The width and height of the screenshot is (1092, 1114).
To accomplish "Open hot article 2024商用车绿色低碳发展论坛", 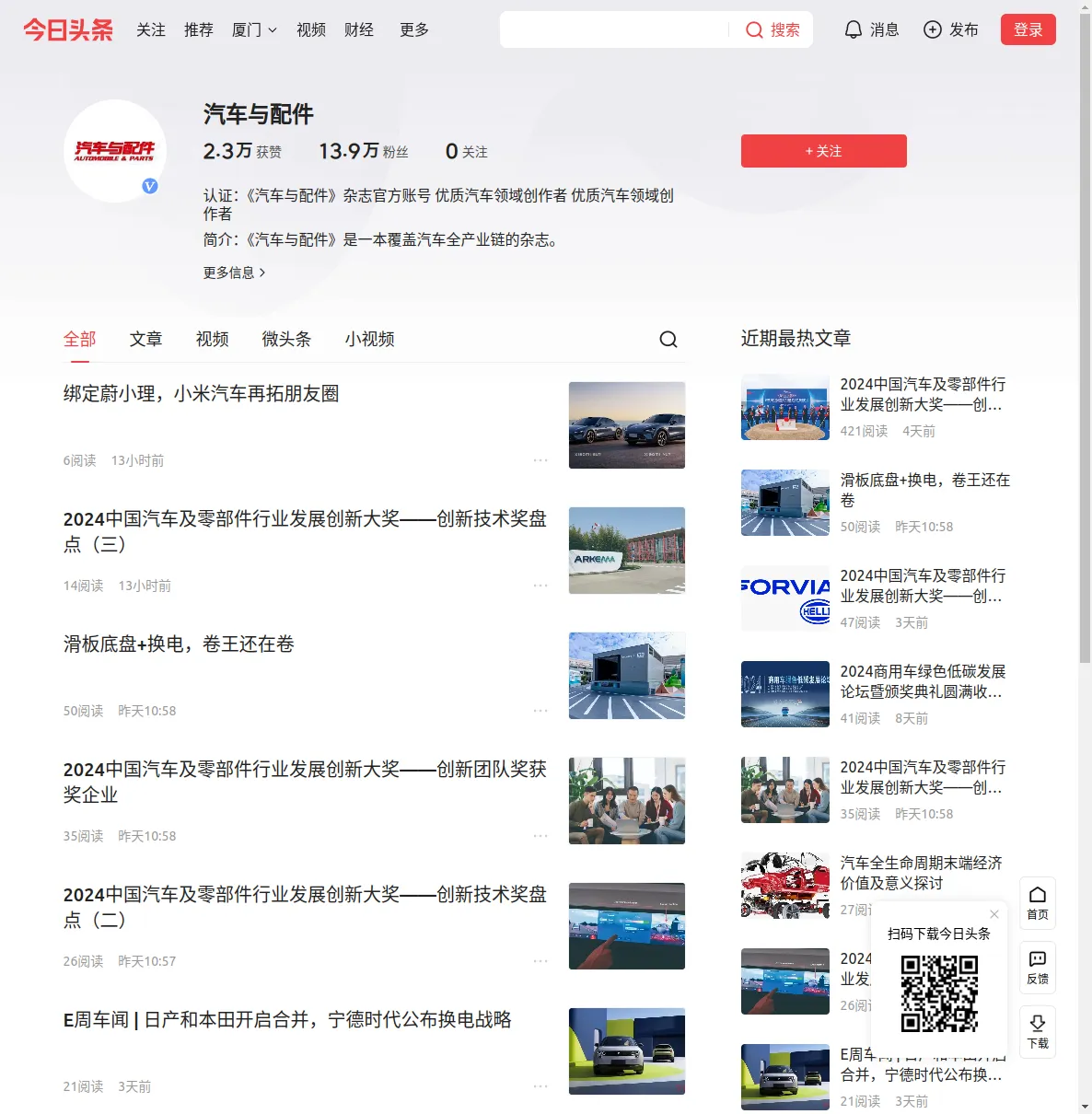I will pos(922,681).
